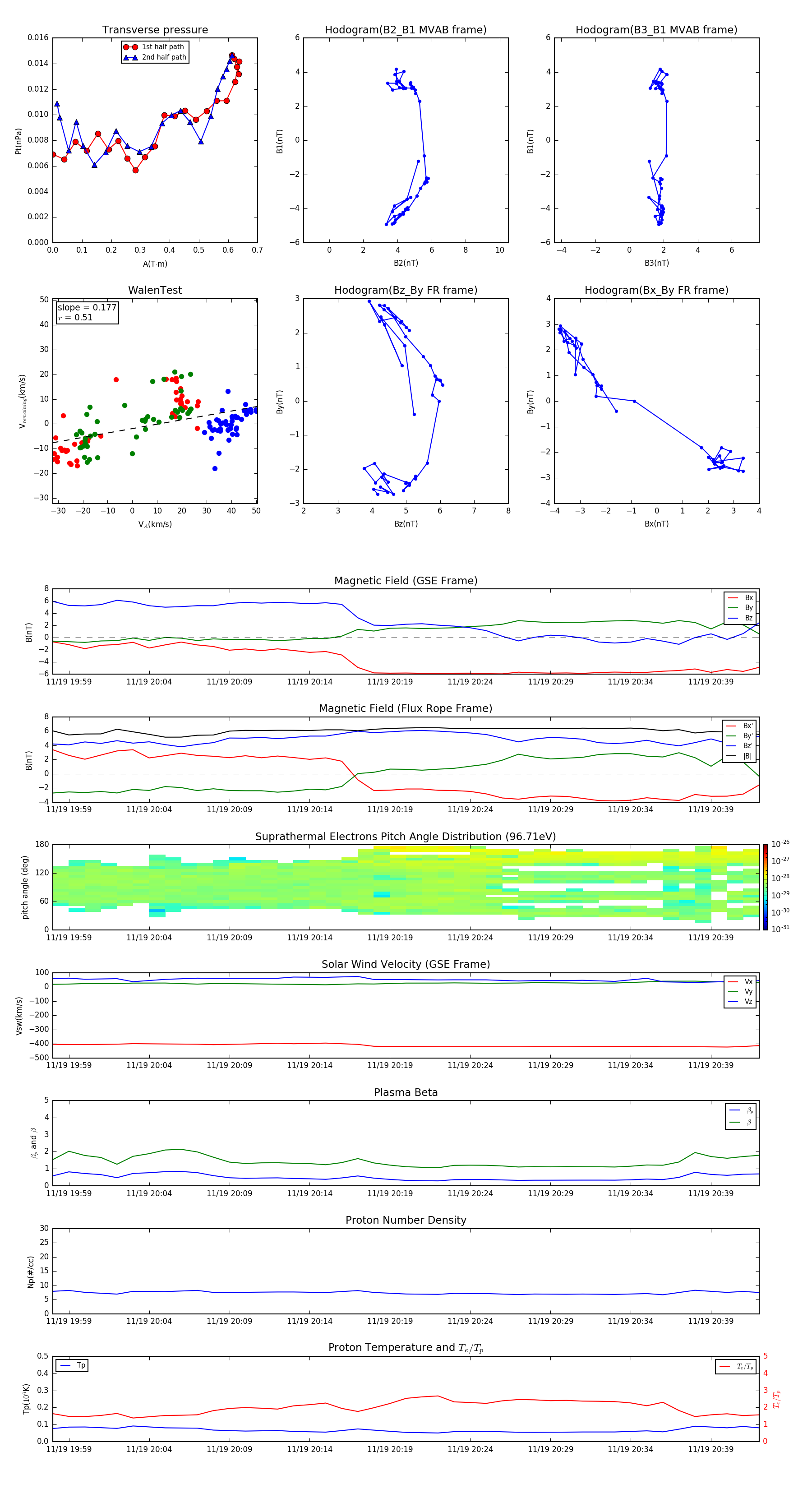
Task: Click '11/19 20:19' tick under GSE field panel
Action: 390,682
